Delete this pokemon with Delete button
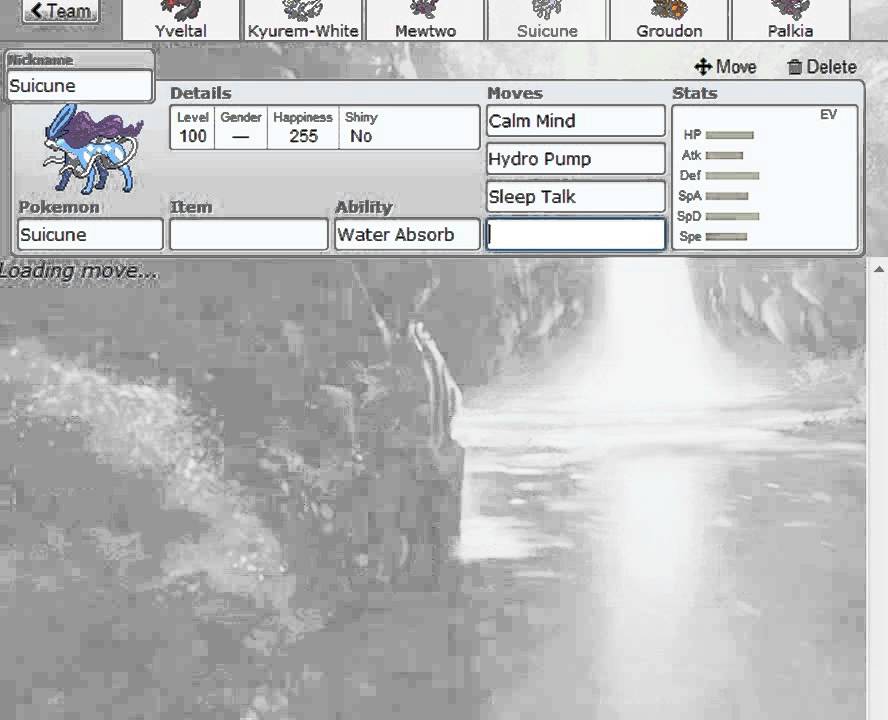The image size is (888, 720). (822, 67)
